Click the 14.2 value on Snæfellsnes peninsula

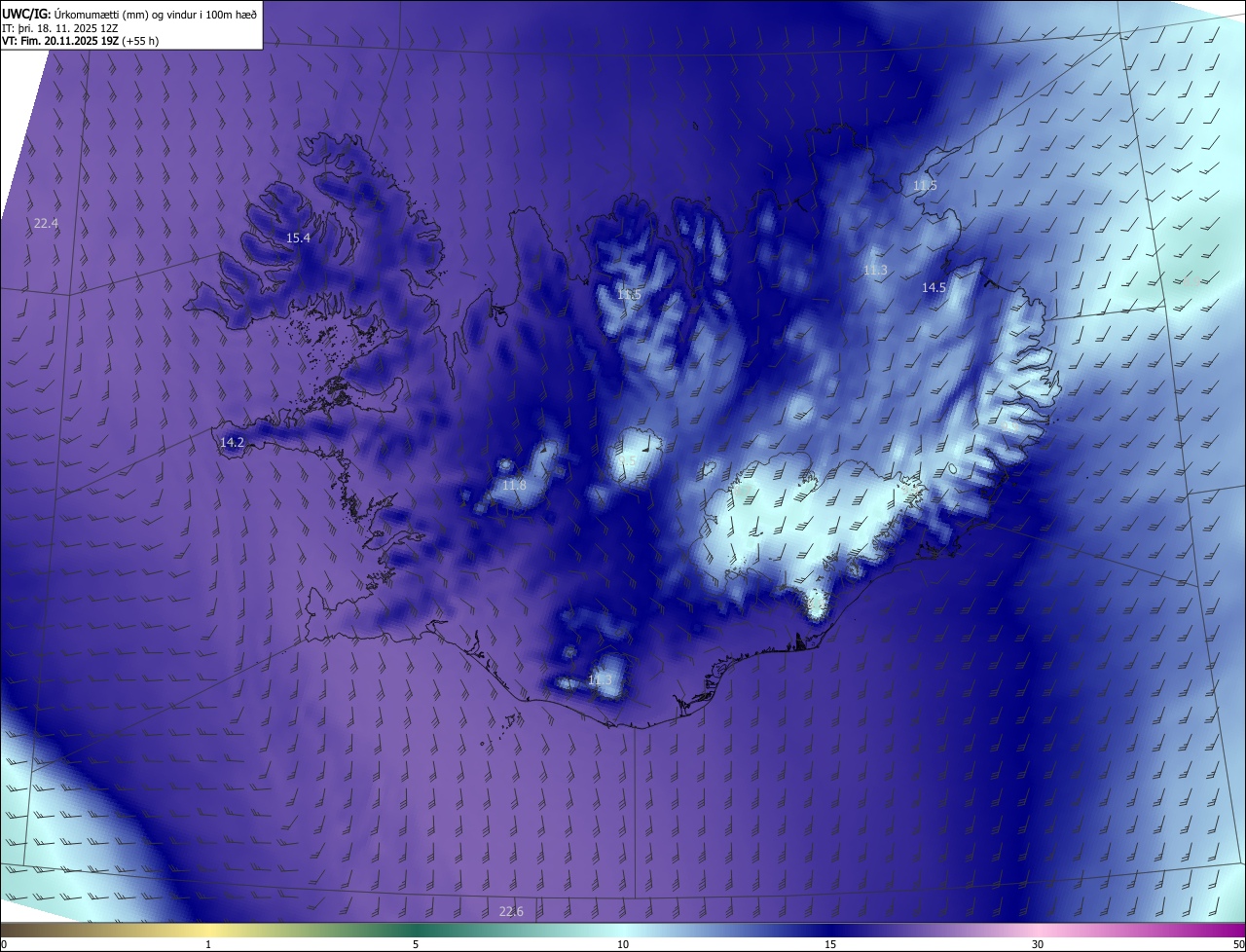point(232,442)
